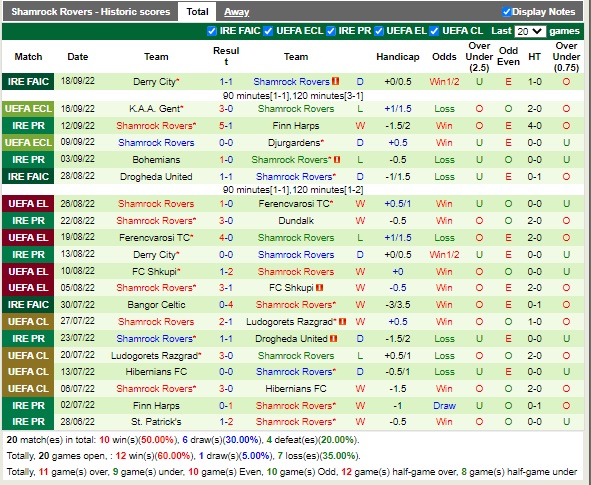Screen dimensions: 591x485
Task: Click the 5-1 result score
Action: coord(226,125)
